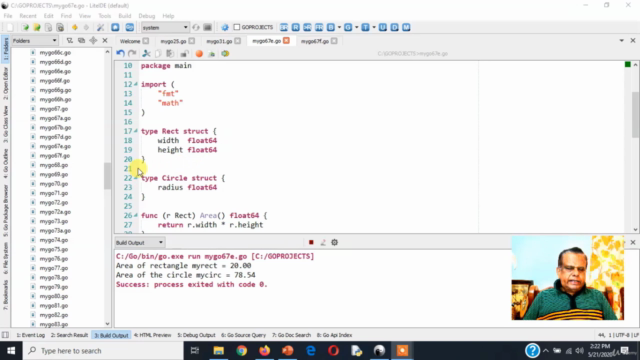The width and height of the screenshot is (640, 360).
Task: Switch to the mygo67f.go tab
Action: point(315,41)
